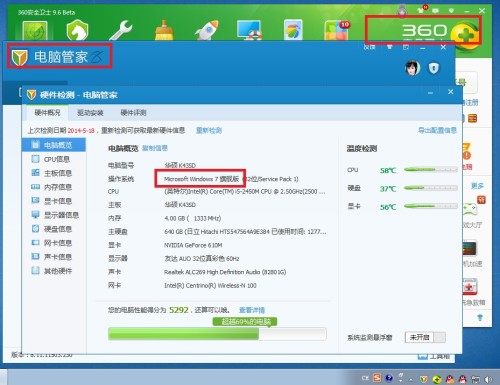
Task: Click user avatar in 电脑管家 window
Action: pyautogui.click(x=412, y=68)
